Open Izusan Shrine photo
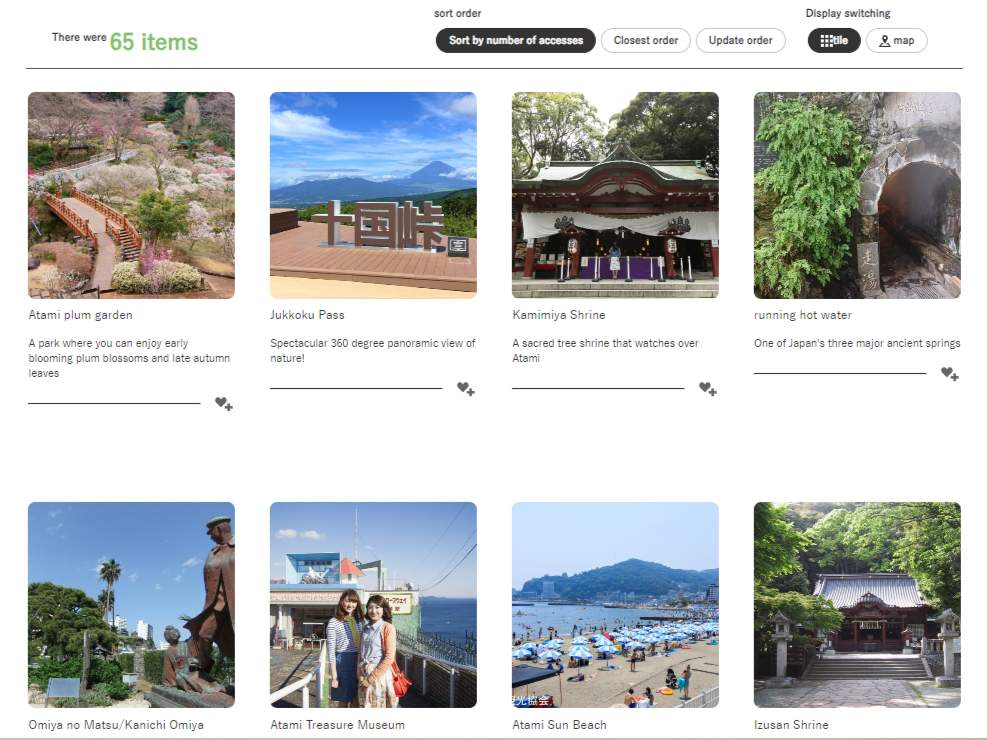987x740 pixels. (857, 605)
